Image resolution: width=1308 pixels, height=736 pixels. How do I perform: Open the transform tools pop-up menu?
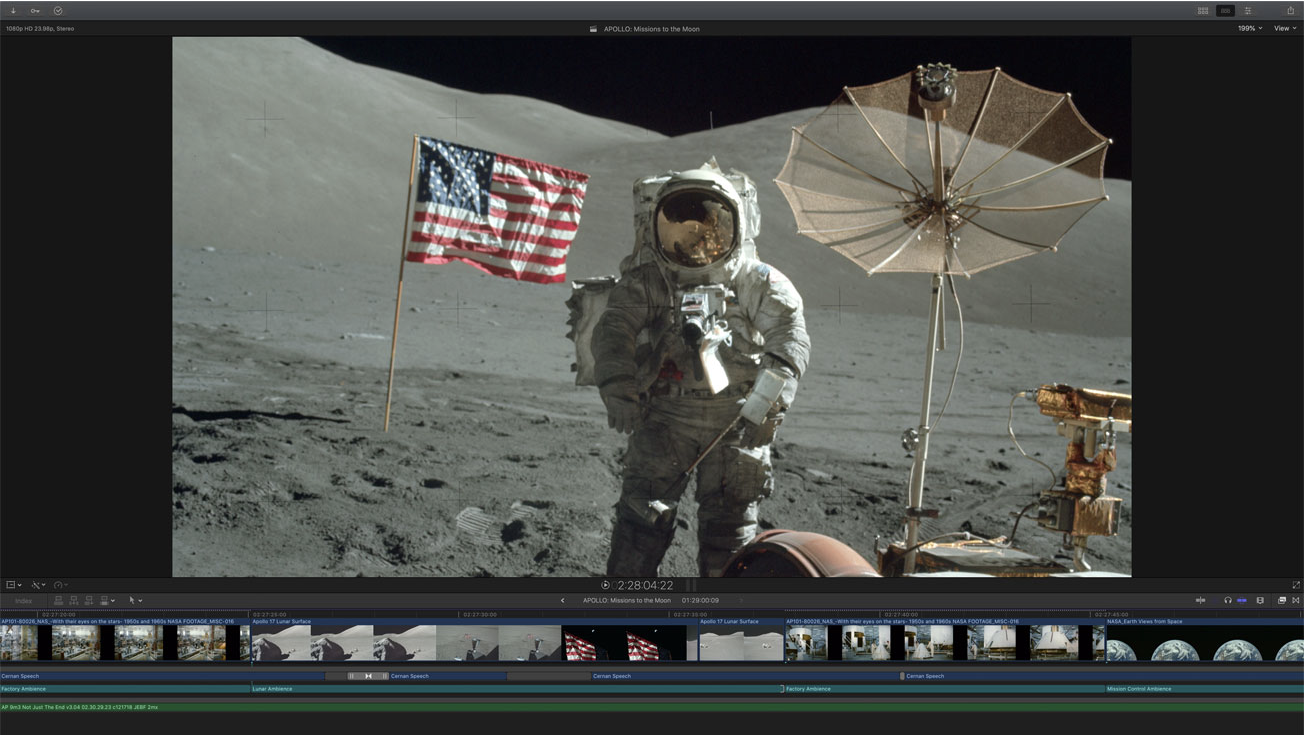tap(14, 585)
